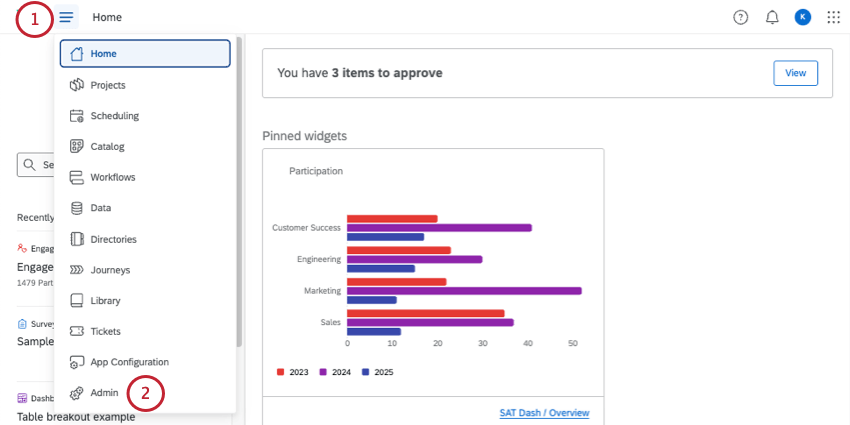The image size is (850, 425).
Task: Select Tickets in the navigation menu
Action: point(105,331)
